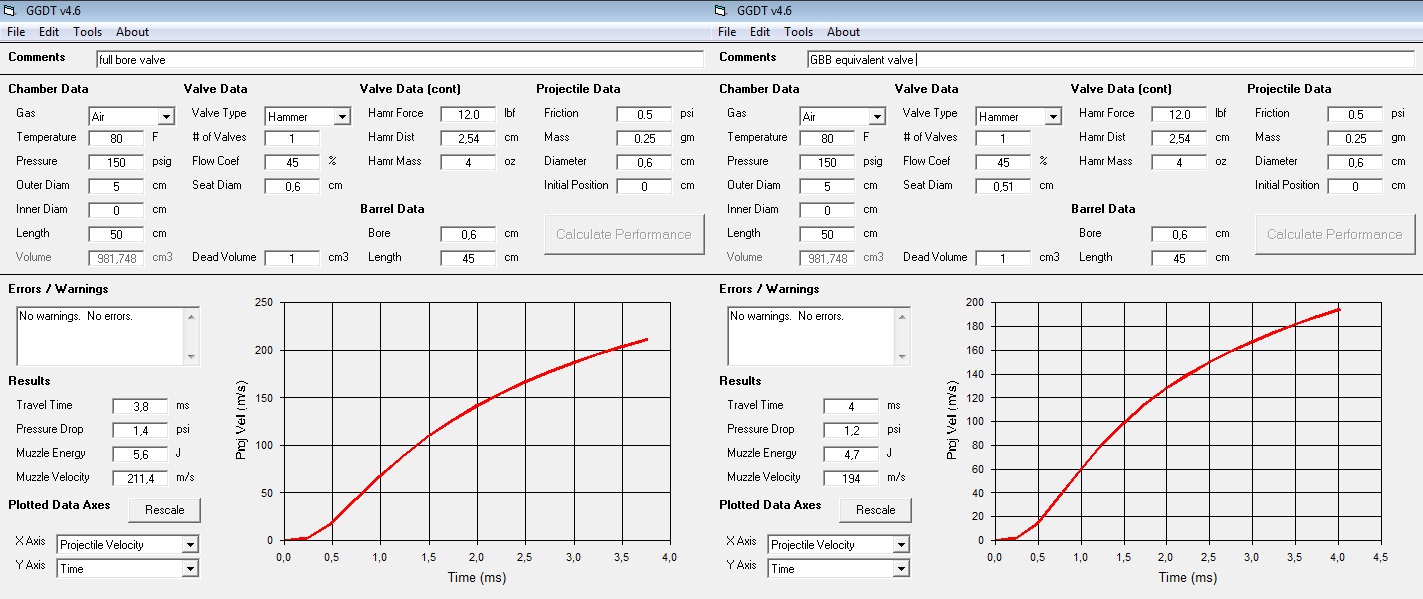Open the About menu in the GBB equivalent window
This screenshot has height=599, width=1423.
click(x=843, y=32)
